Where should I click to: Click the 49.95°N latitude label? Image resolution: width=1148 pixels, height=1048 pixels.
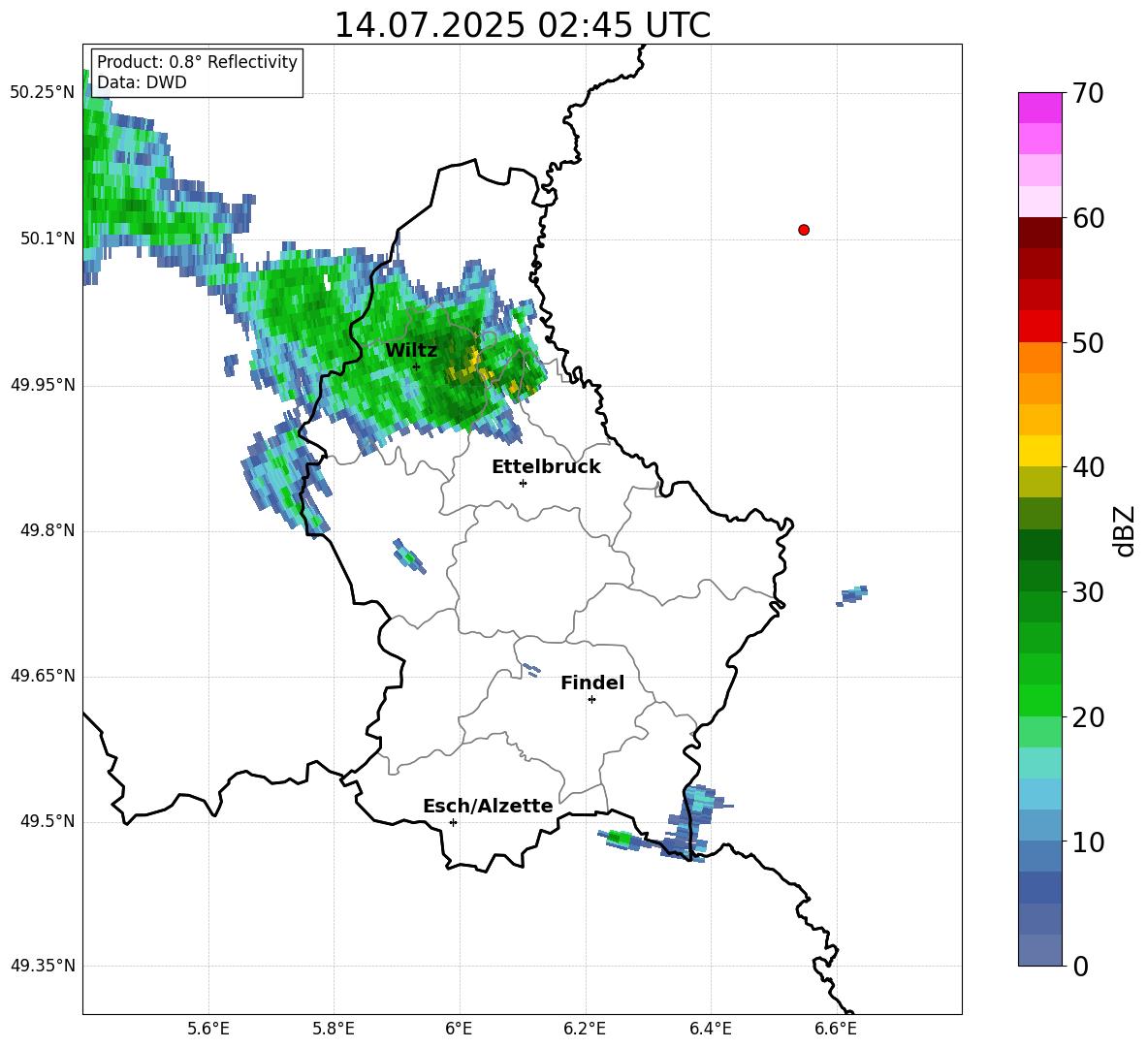tap(43, 384)
